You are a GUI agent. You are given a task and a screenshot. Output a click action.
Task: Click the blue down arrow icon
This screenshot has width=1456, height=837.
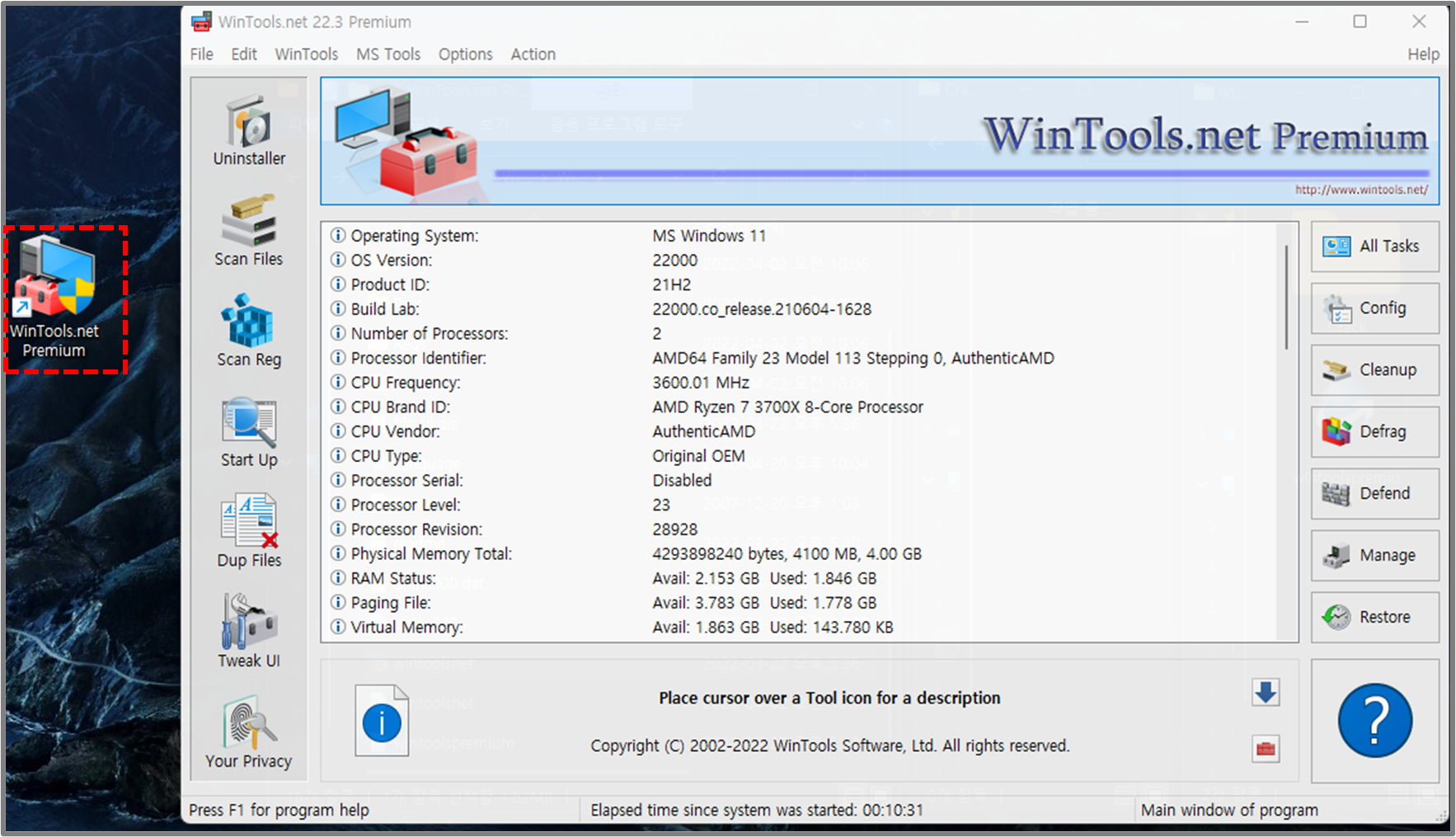(x=1266, y=693)
